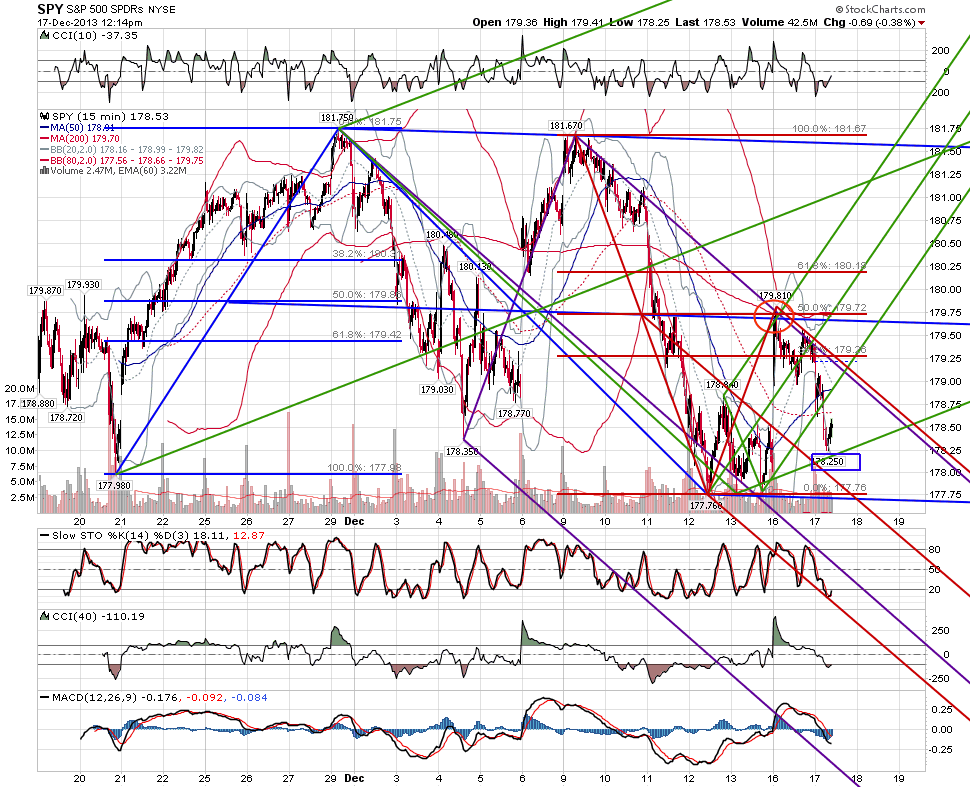Click the '181.670' peak price label
970x792 pixels.
[566, 126]
